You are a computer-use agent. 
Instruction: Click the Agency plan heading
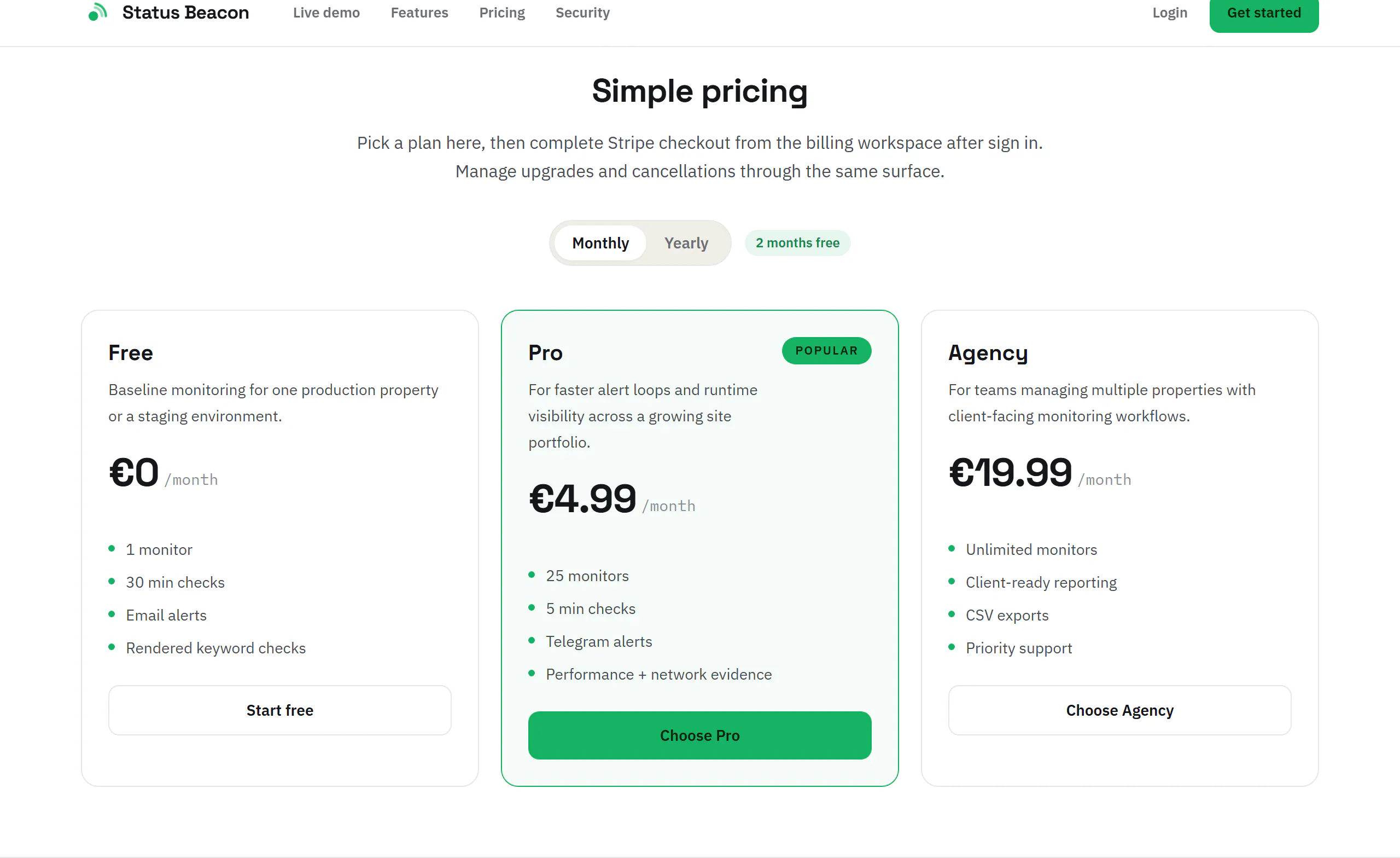point(988,353)
